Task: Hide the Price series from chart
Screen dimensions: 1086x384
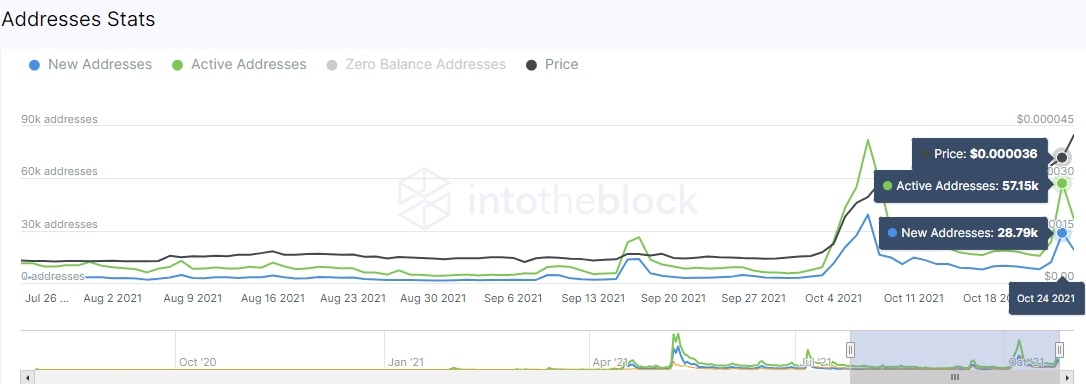Action: pyautogui.click(x=552, y=65)
